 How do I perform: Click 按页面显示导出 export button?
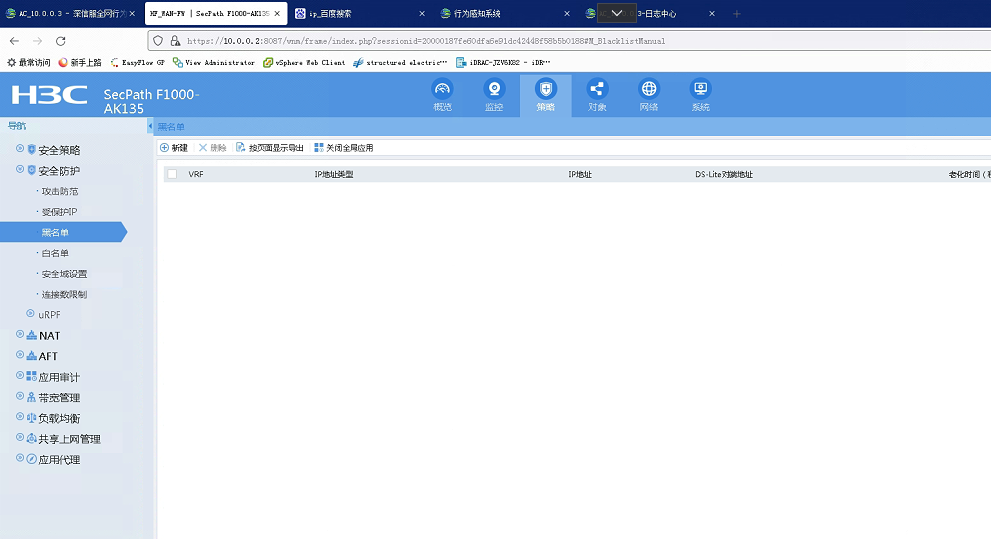270,148
